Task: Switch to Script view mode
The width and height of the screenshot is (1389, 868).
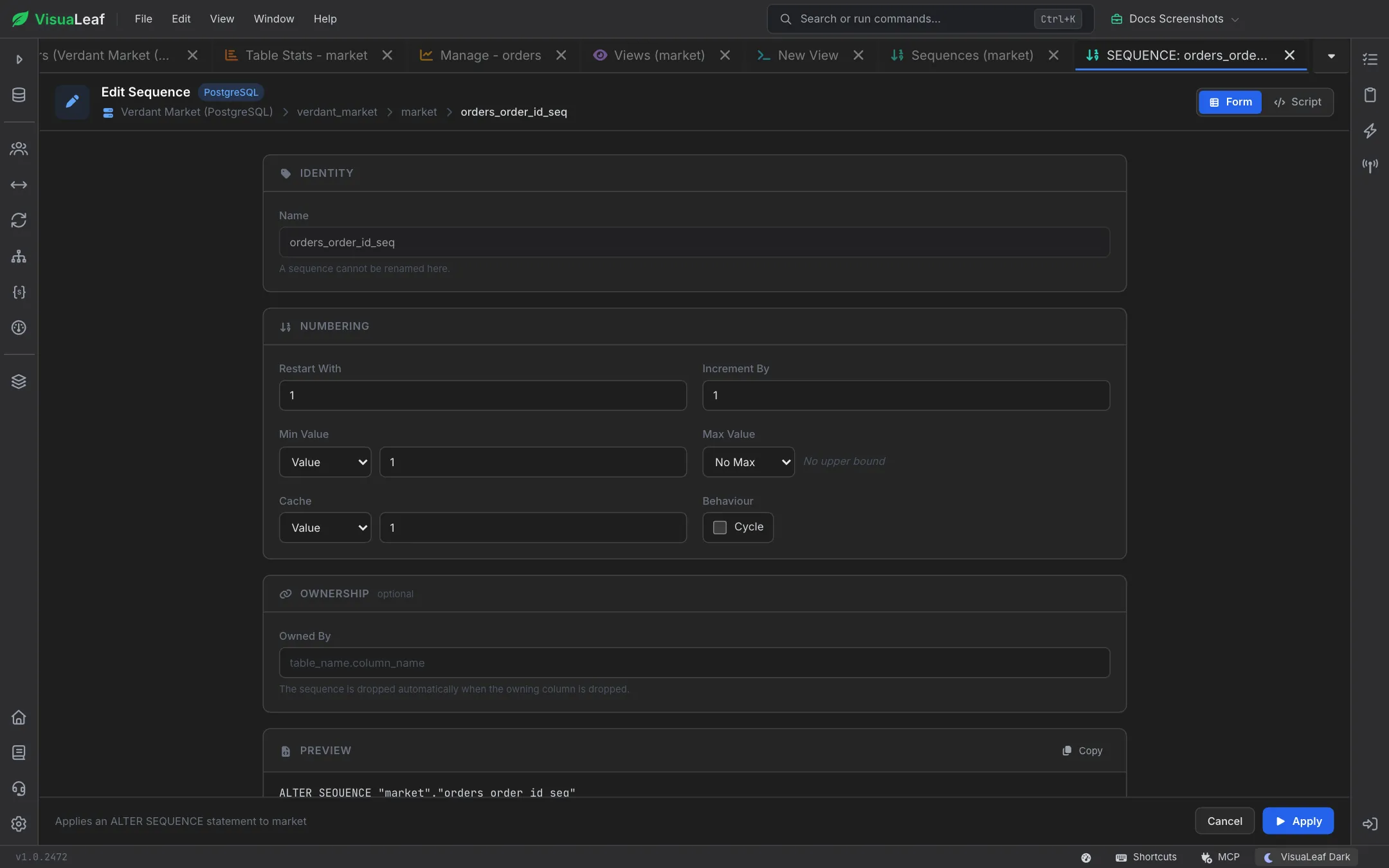Action: coord(1297,102)
